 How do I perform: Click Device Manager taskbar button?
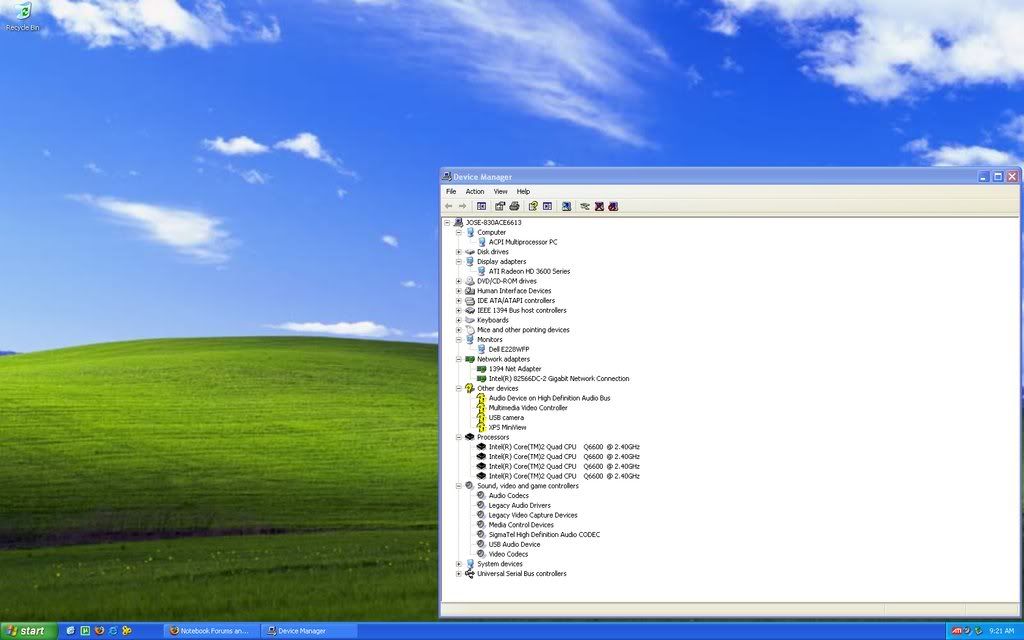[x=308, y=631]
